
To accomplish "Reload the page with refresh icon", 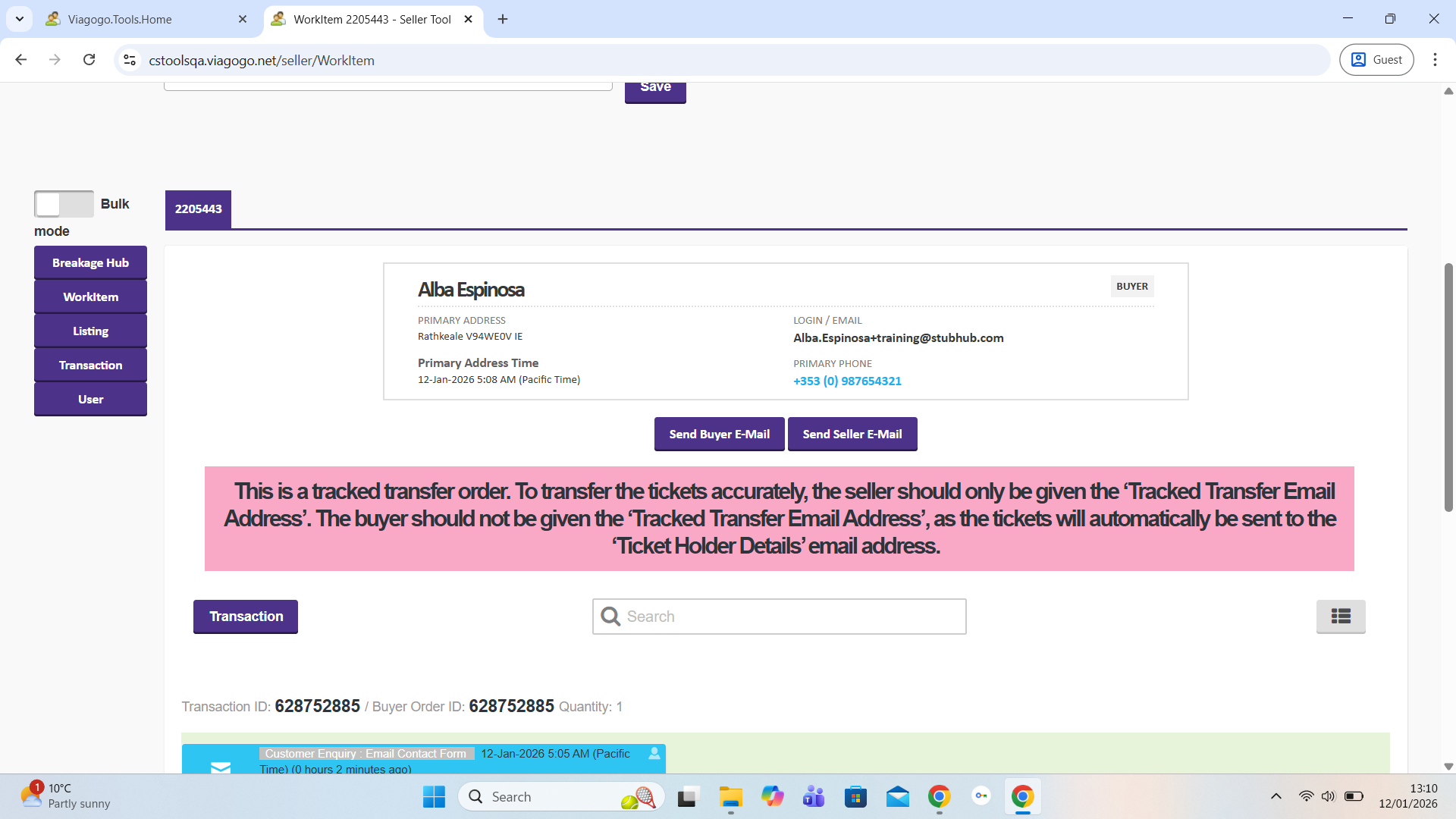I will tap(89, 60).
